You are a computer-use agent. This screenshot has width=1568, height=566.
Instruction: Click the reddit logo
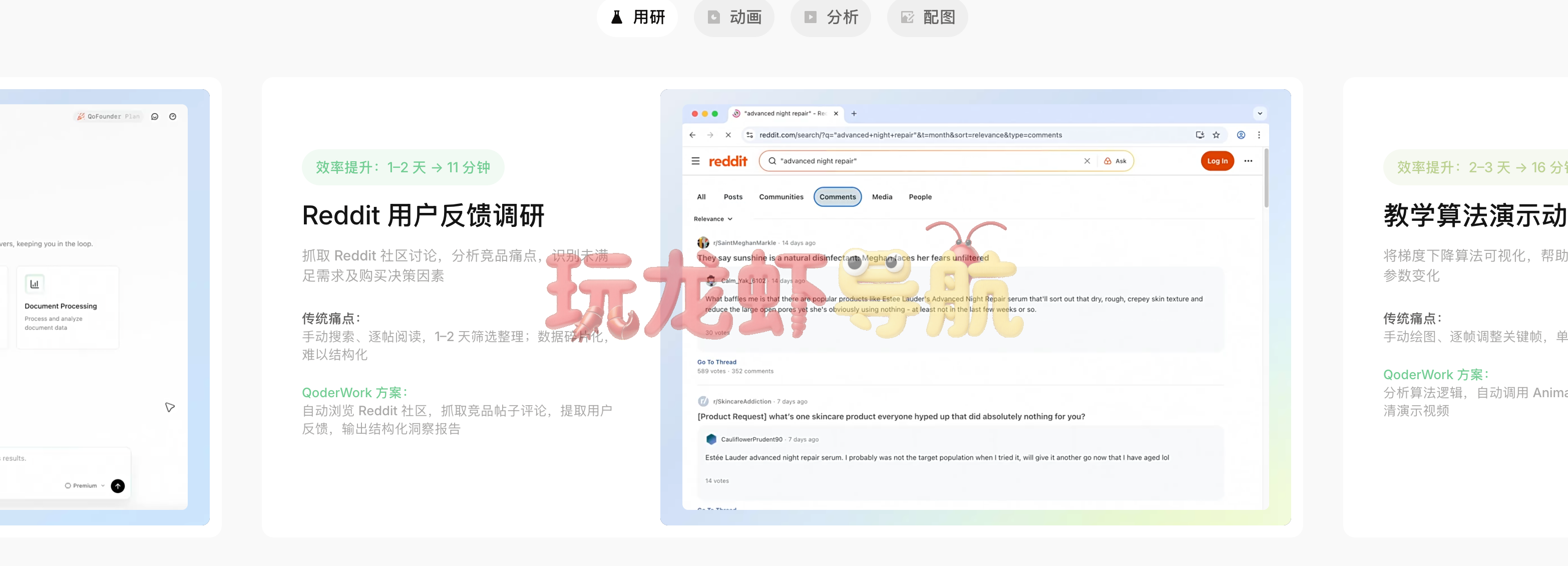pos(727,161)
